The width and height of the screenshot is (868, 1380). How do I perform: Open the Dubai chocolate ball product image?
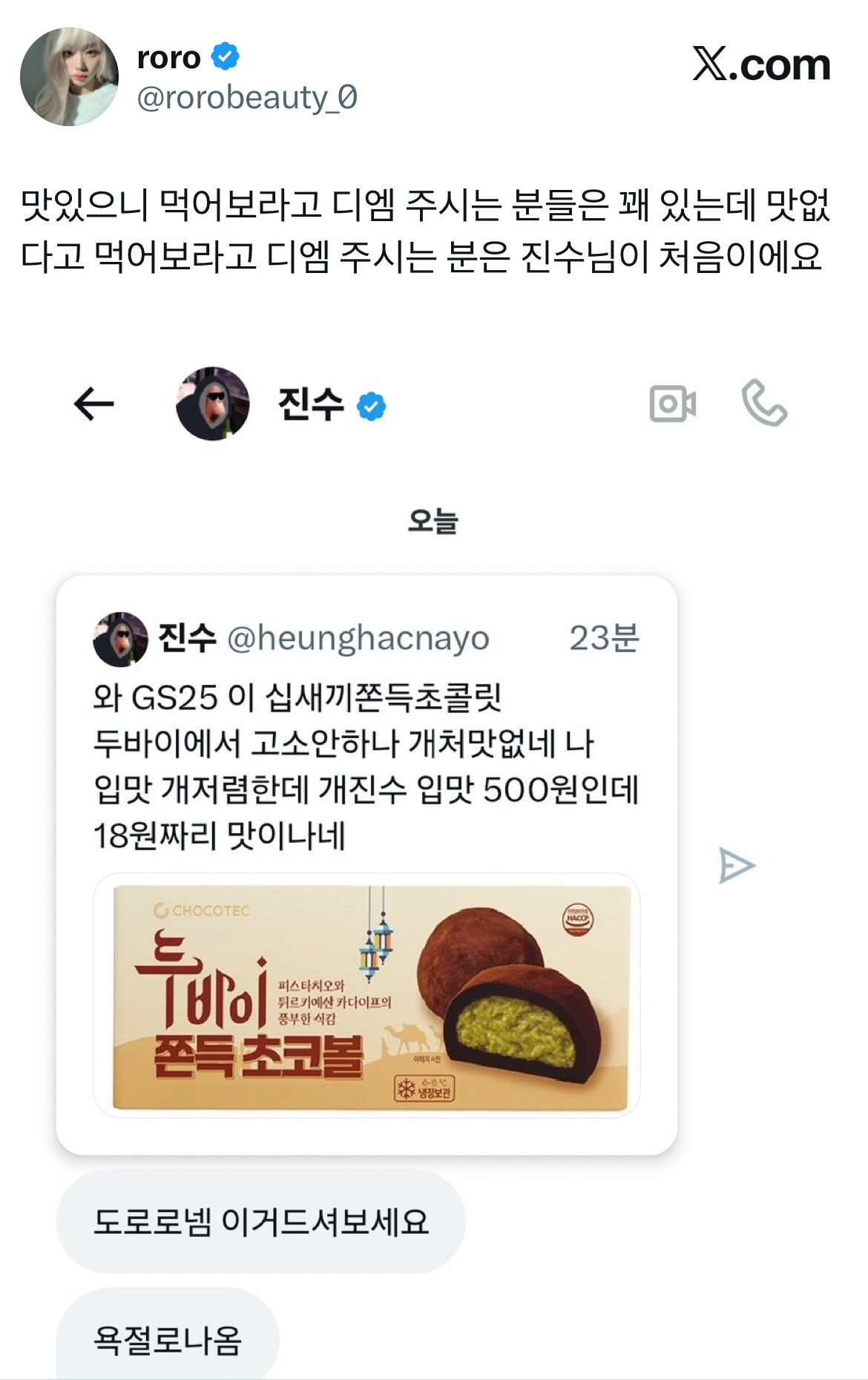click(x=366, y=995)
